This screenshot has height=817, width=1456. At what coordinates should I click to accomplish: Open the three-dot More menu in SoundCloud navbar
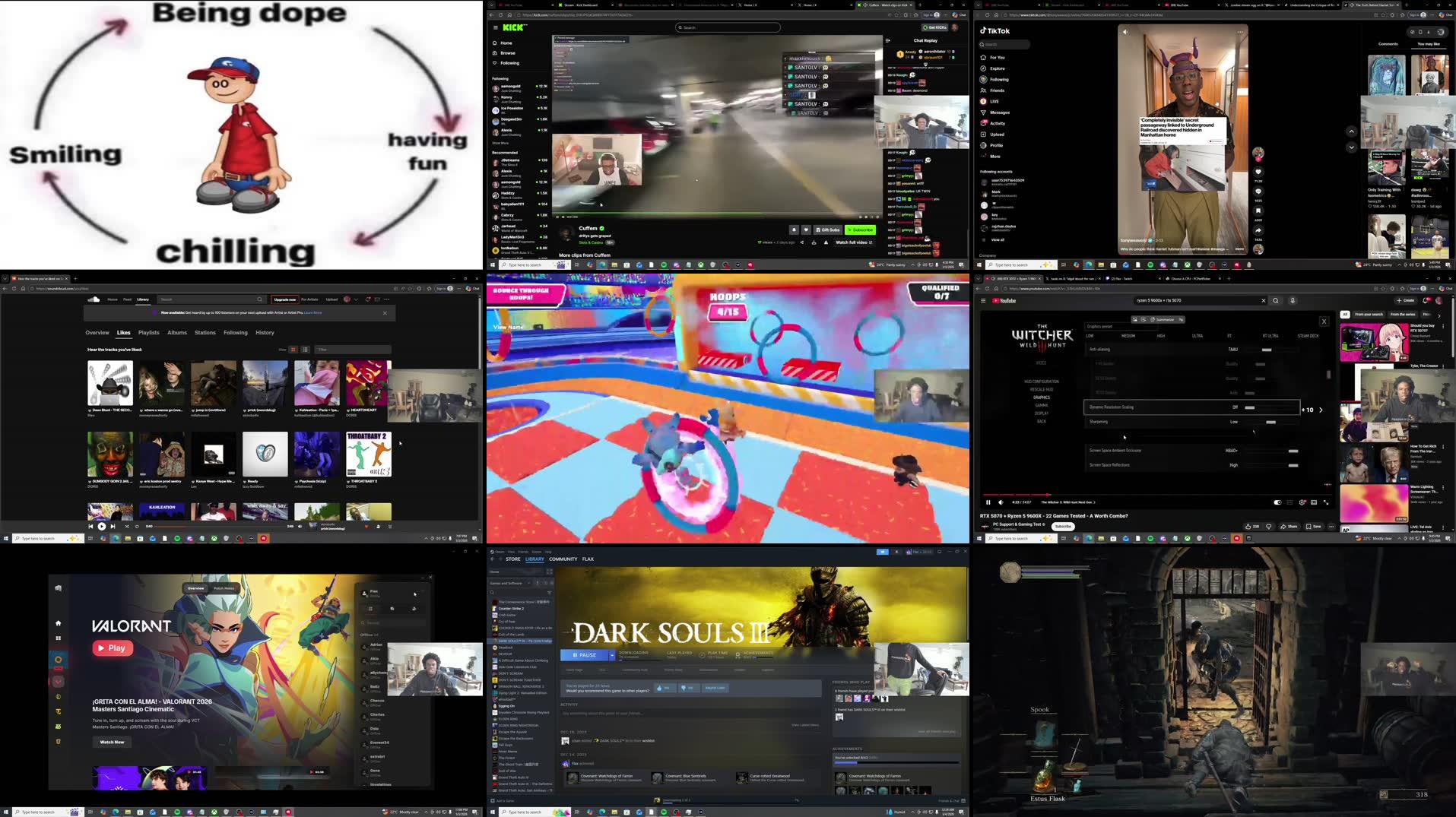[387, 299]
